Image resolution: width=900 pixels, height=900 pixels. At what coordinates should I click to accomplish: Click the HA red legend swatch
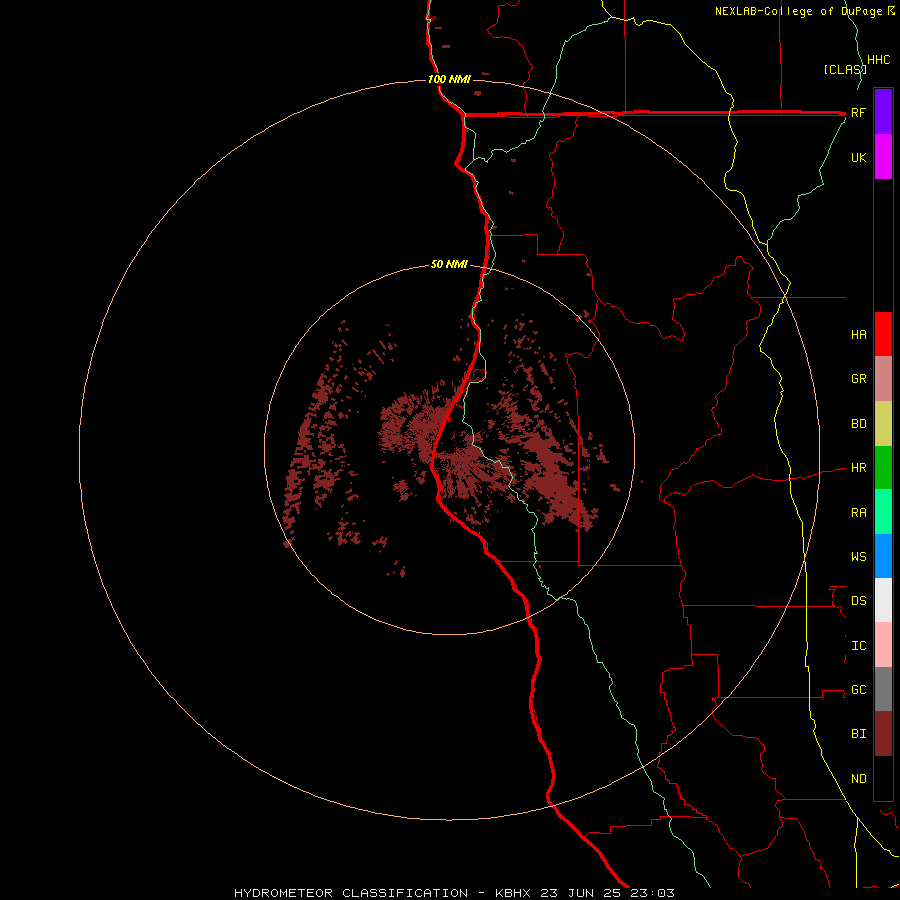(x=883, y=334)
